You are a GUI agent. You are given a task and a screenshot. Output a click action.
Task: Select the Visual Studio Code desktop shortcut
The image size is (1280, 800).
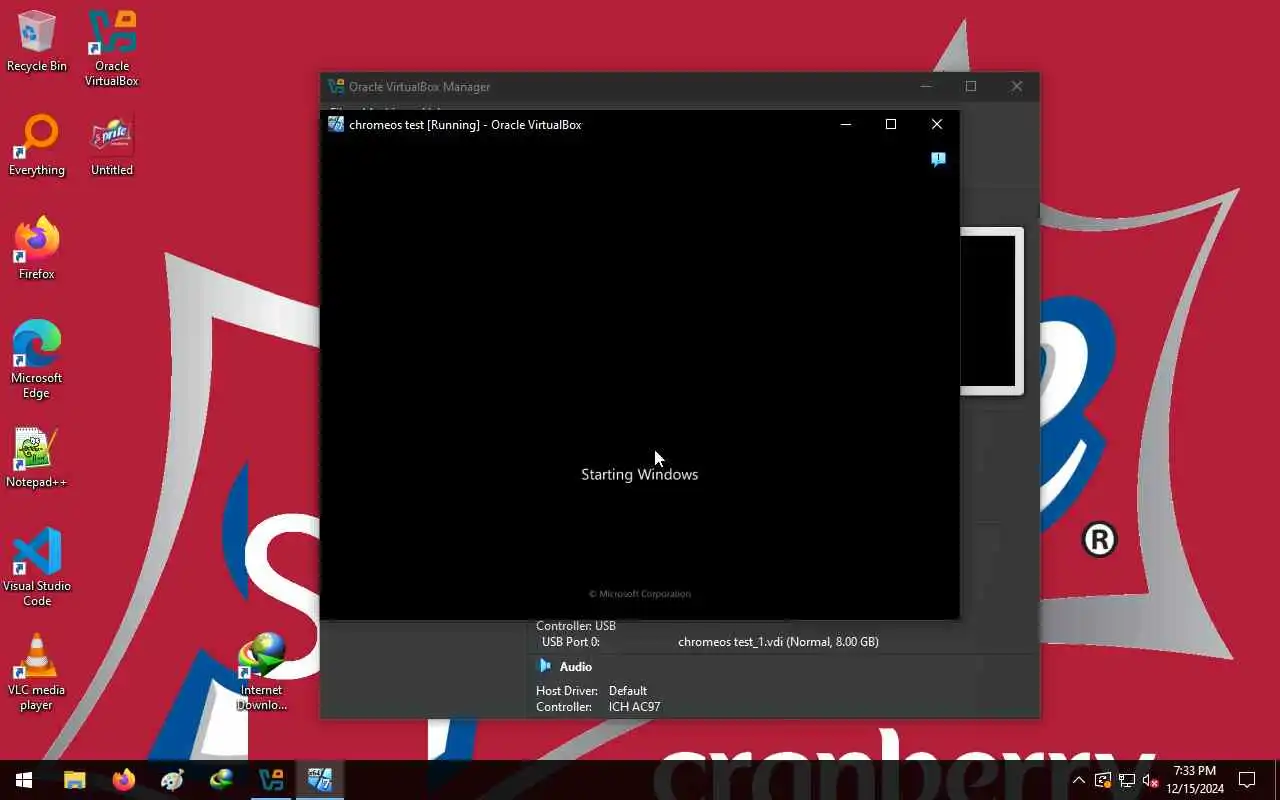point(37,567)
